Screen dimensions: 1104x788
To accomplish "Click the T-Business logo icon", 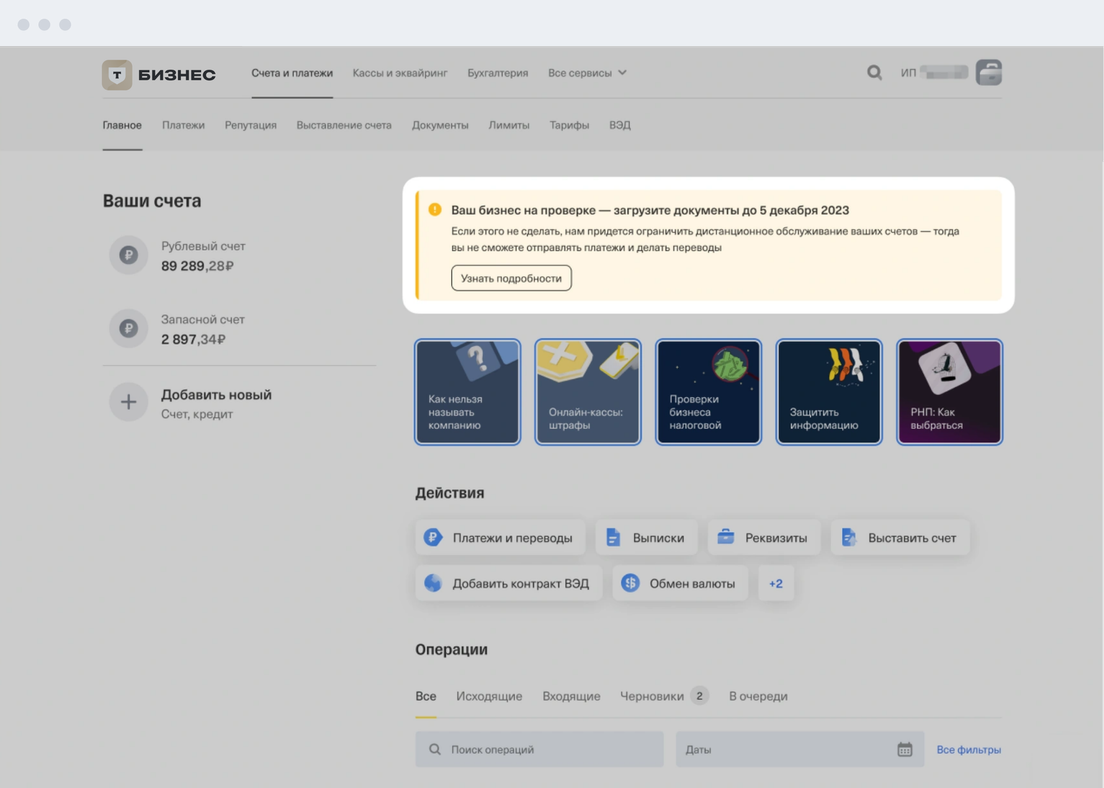I will pos(117,75).
